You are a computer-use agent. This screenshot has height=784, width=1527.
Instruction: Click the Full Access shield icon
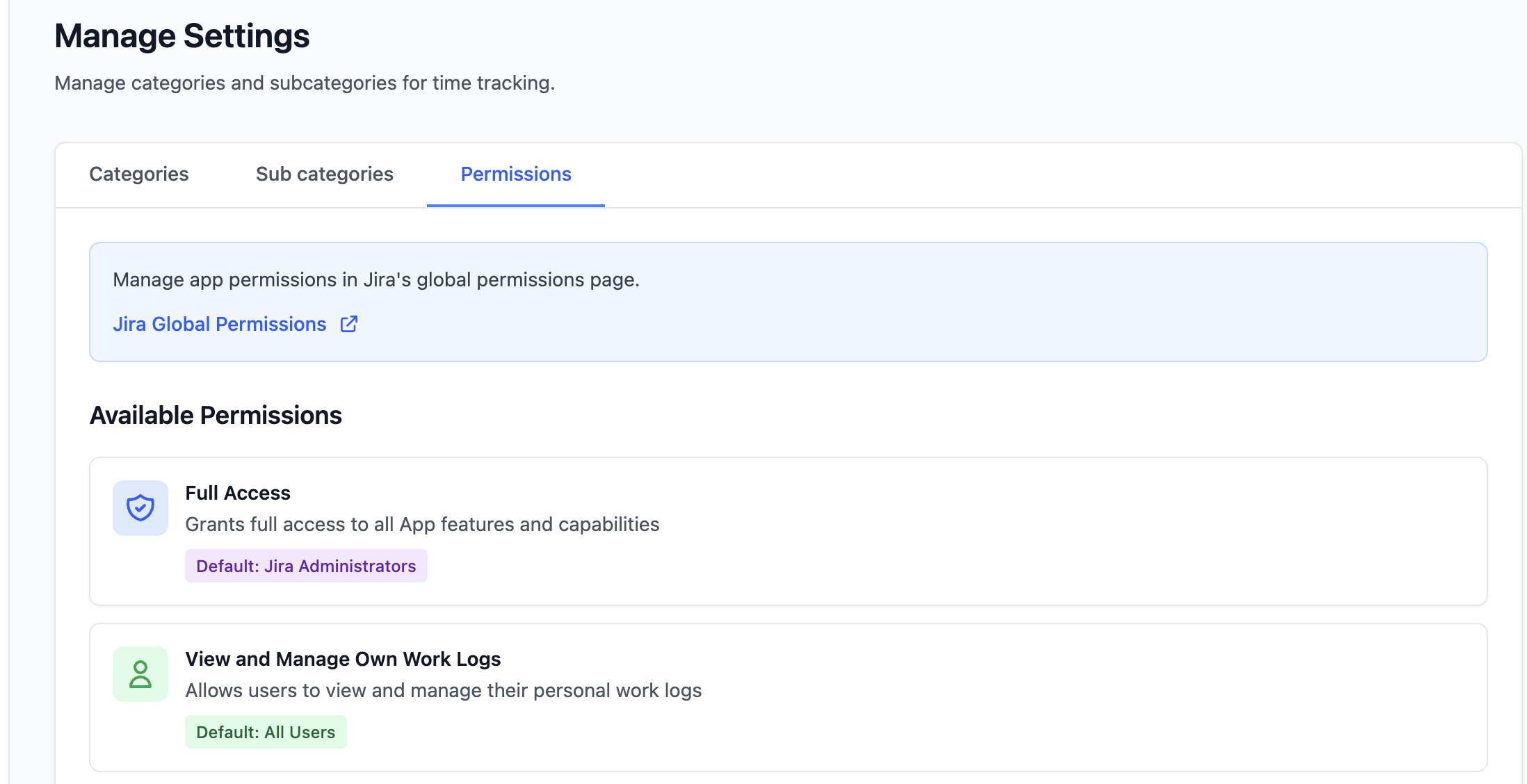tap(140, 508)
